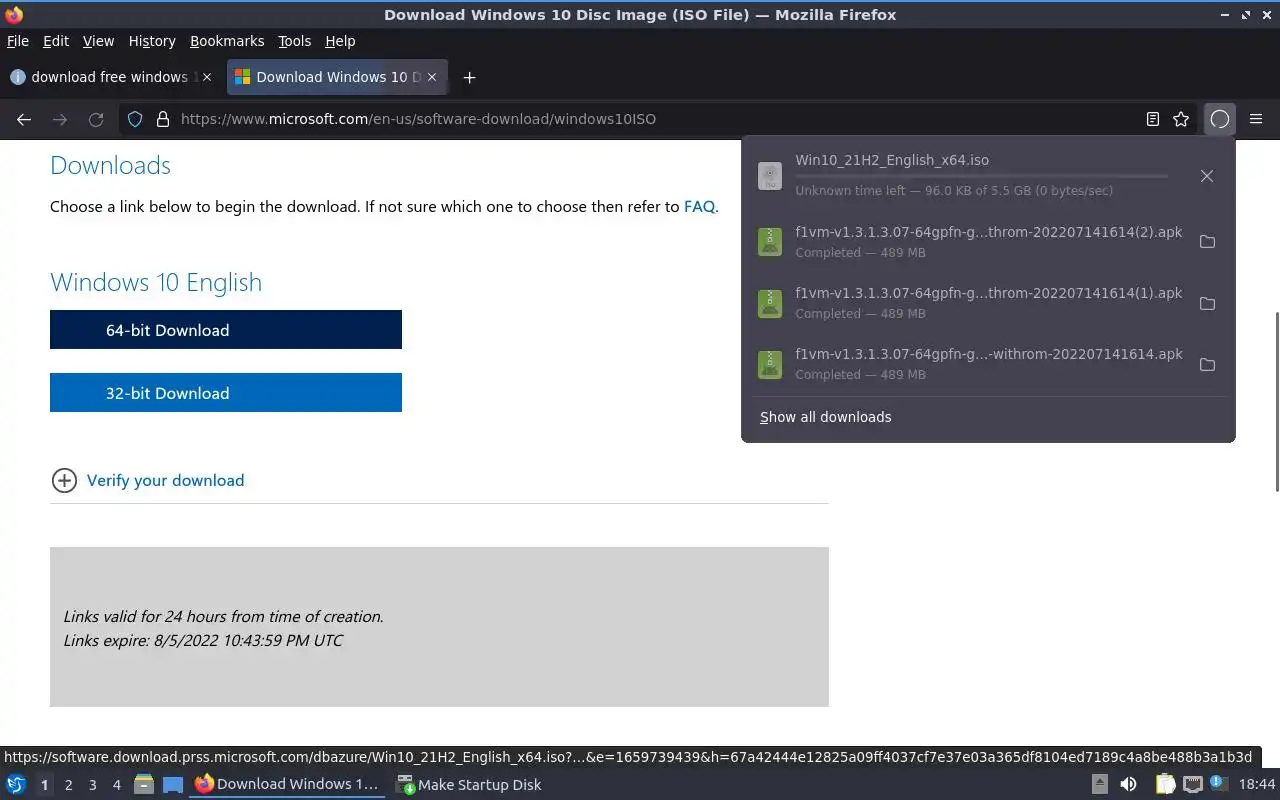Close the 'download free windows' tab
The width and height of the screenshot is (1280, 800).
(207, 77)
